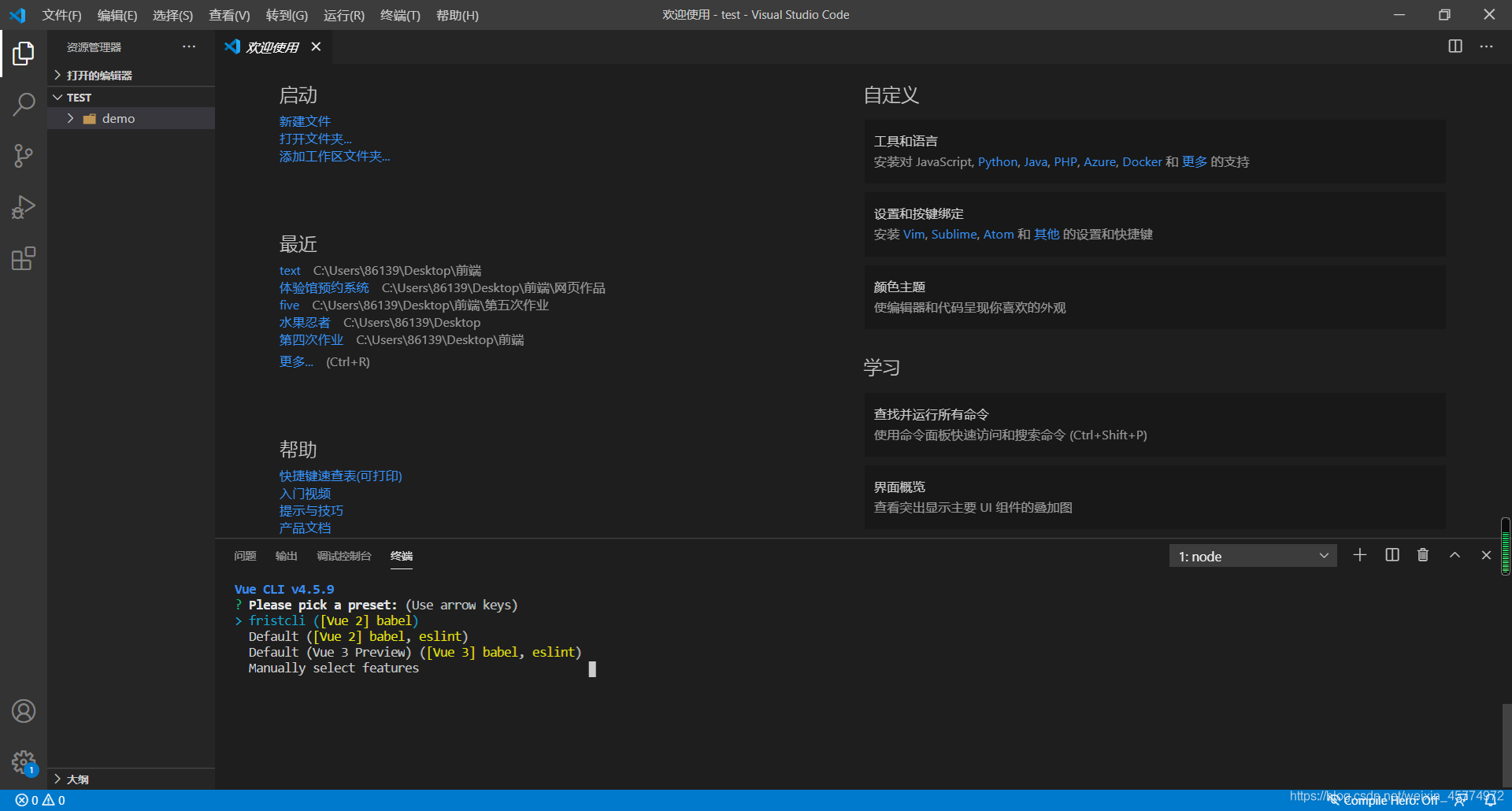
Task: Open the 查看(V) menu
Action: point(229,15)
